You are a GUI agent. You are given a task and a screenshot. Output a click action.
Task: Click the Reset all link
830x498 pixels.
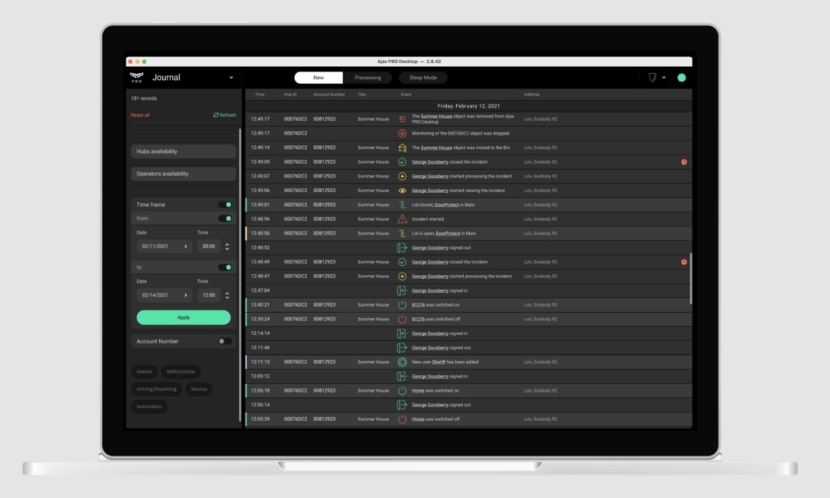click(140, 115)
